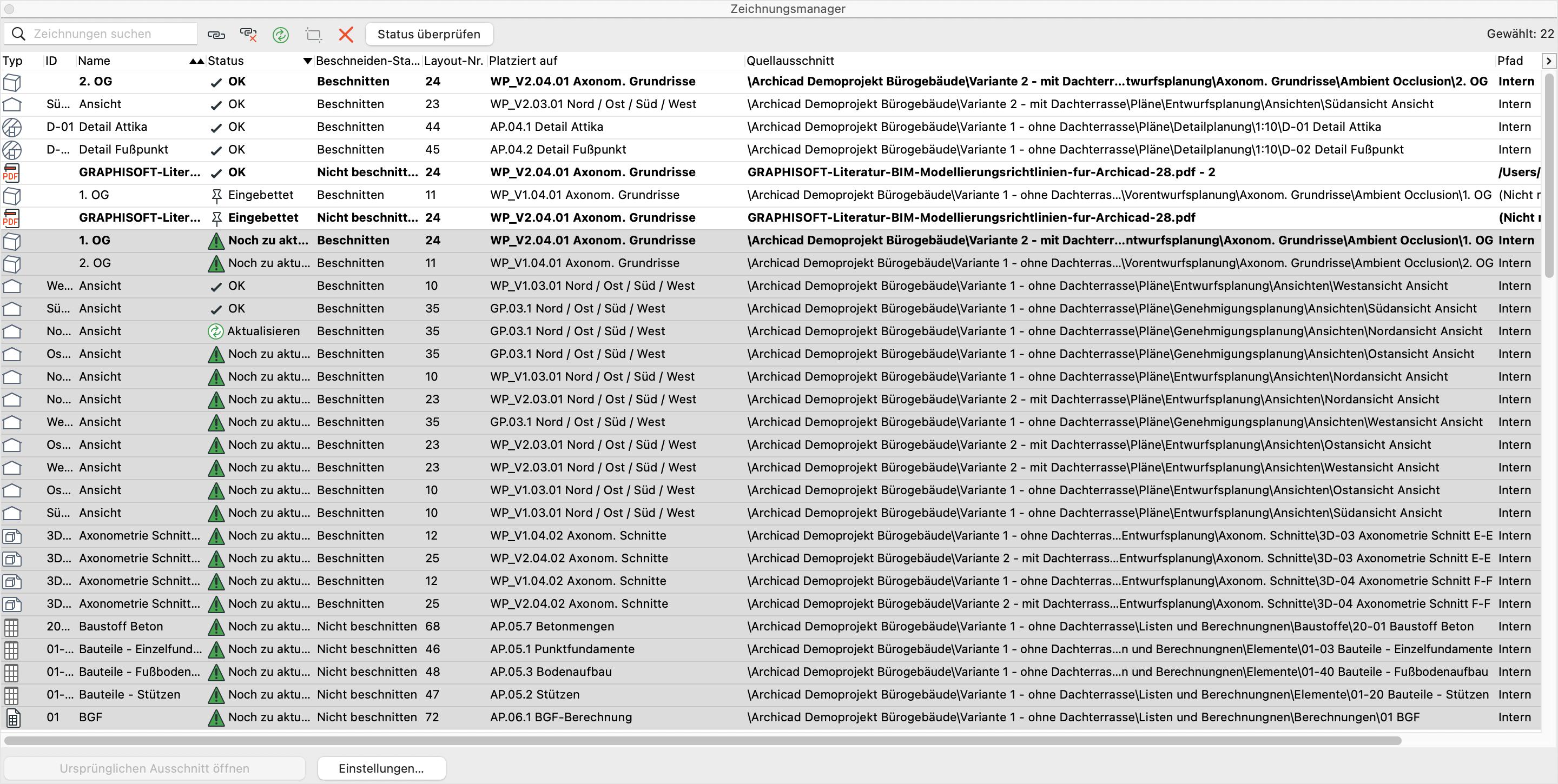Click the red X delete icon
This screenshot has width=1558, height=784.
click(x=346, y=35)
